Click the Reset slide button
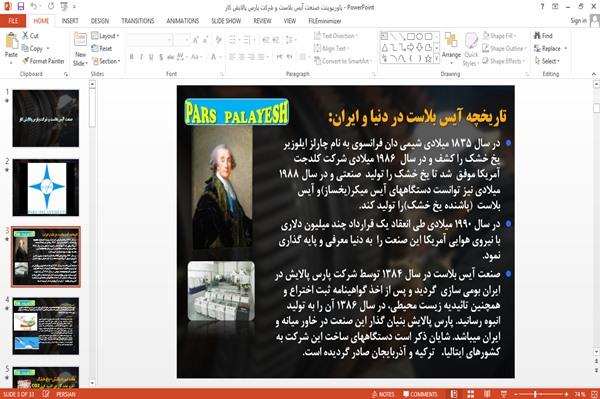Viewport: 600px width, 399px height. 102,49
